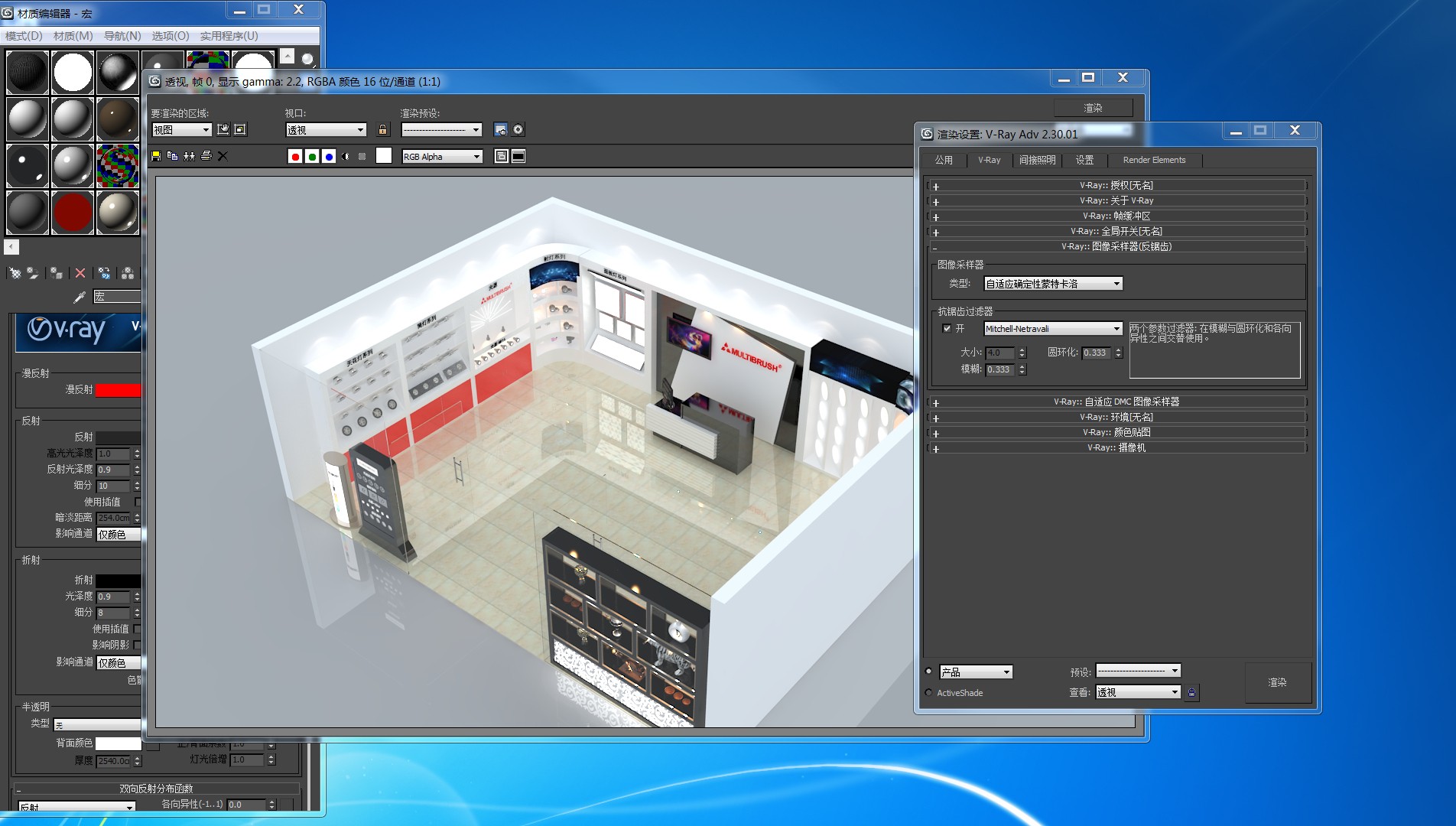Viewport: 1456px width, 826px height.
Task: Click the render setup icon in frame window
Action: click(501, 129)
